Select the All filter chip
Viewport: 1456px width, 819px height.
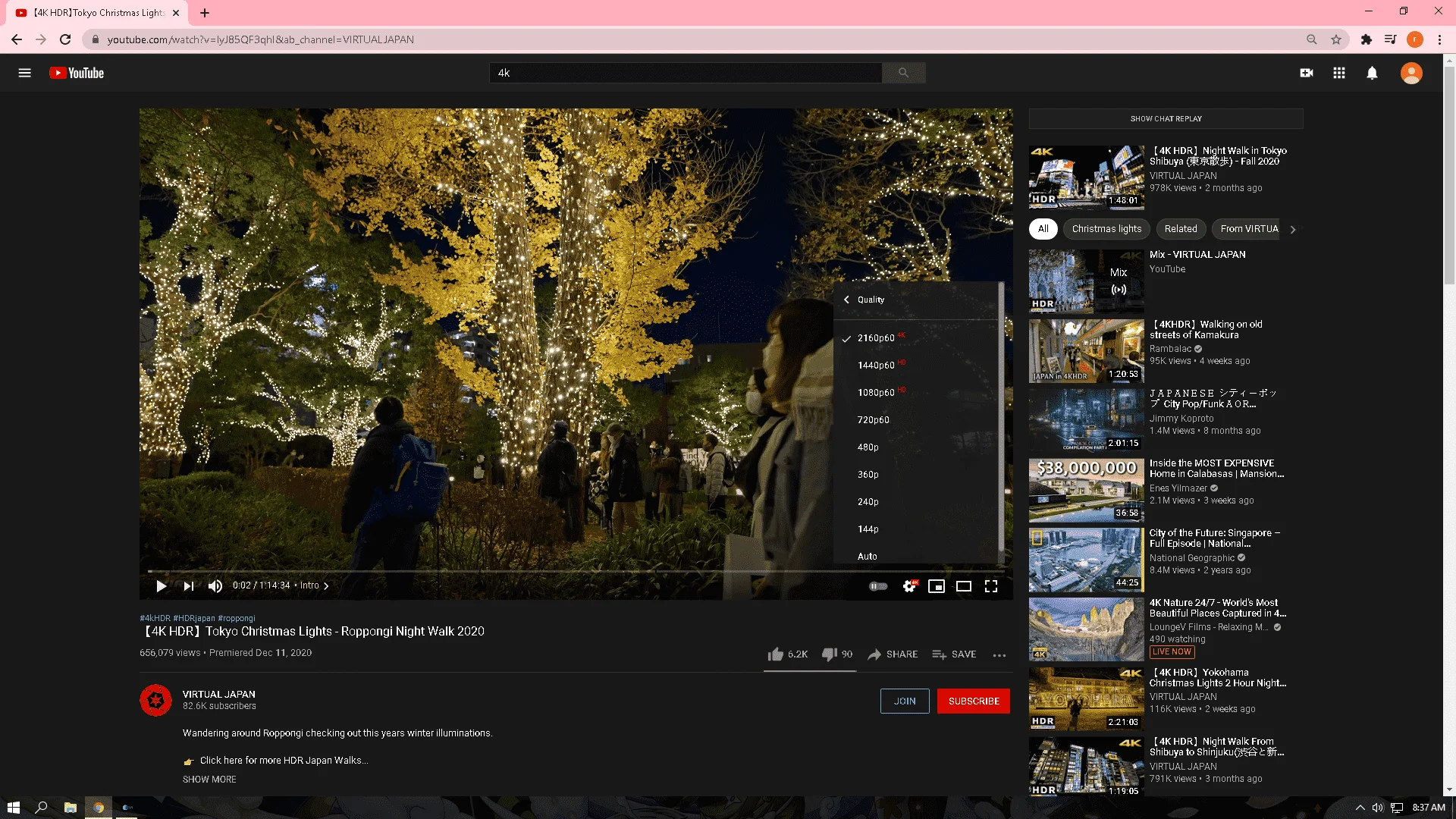[x=1043, y=229]
